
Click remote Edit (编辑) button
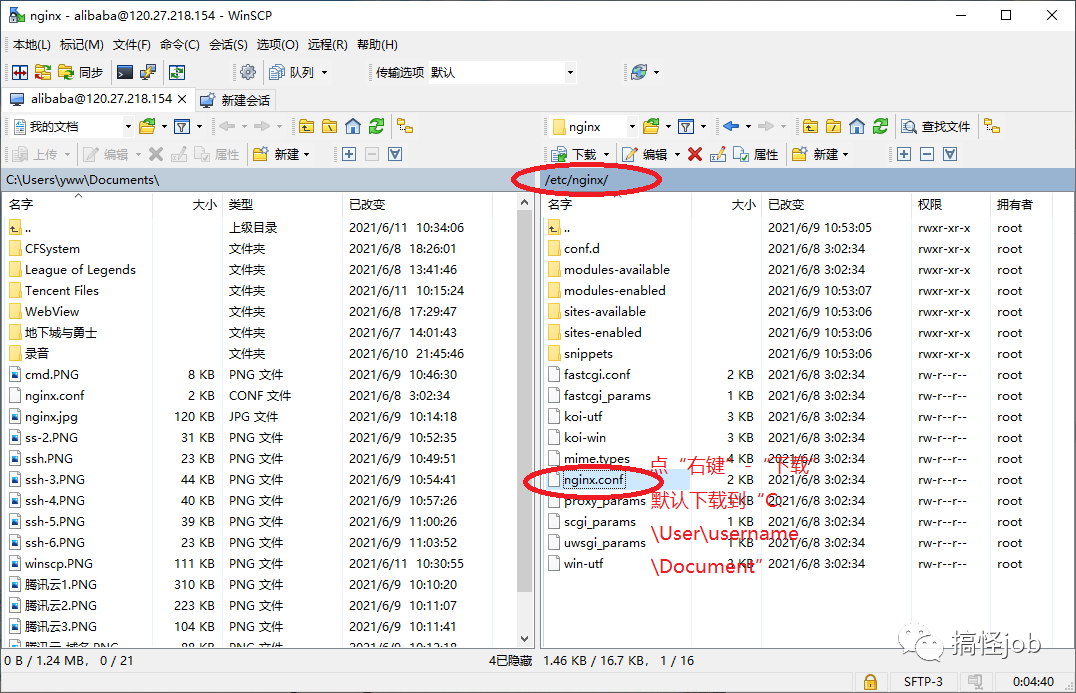coord(644,154)
